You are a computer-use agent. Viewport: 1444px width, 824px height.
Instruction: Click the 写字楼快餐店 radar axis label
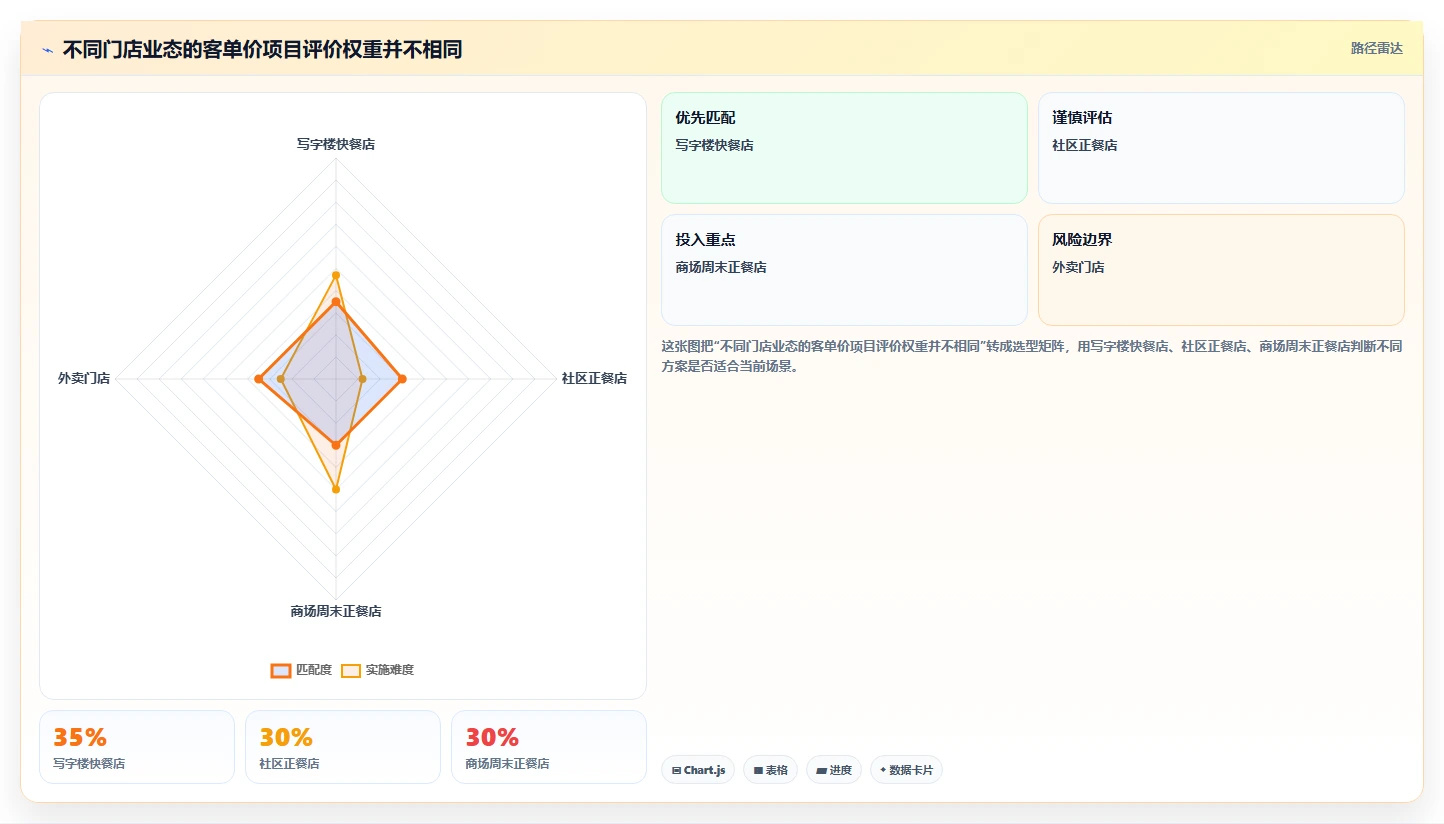point(336,144)
